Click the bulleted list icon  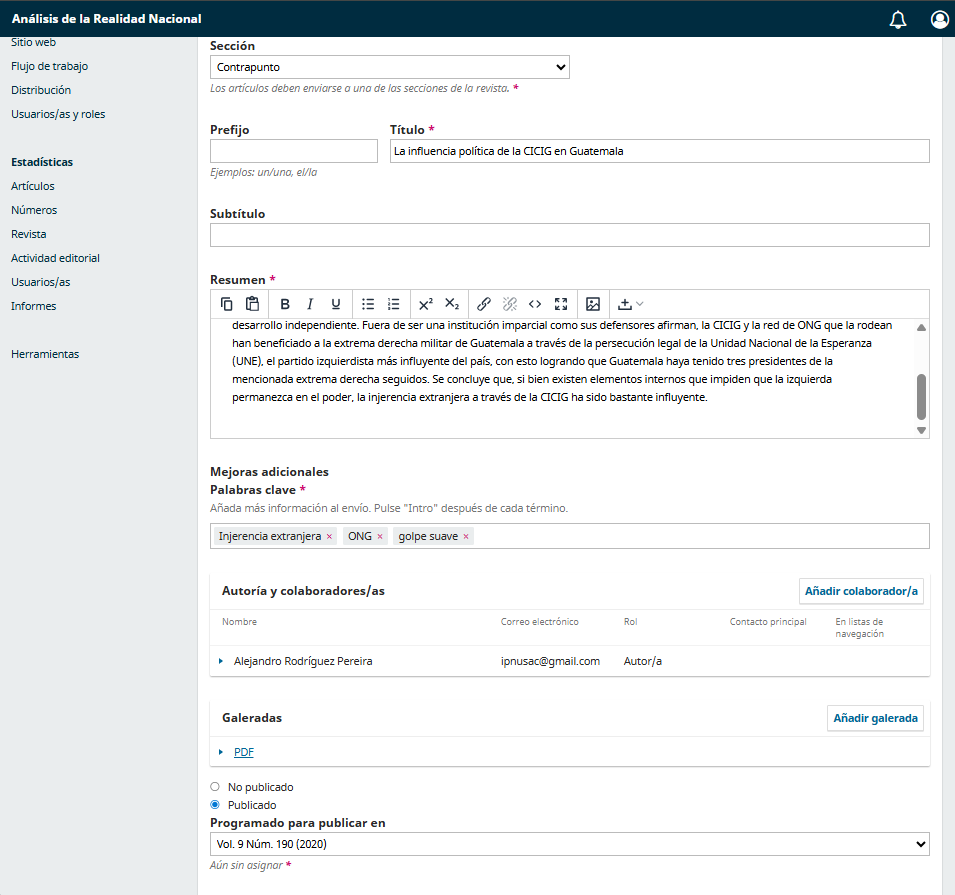(368, 304)
